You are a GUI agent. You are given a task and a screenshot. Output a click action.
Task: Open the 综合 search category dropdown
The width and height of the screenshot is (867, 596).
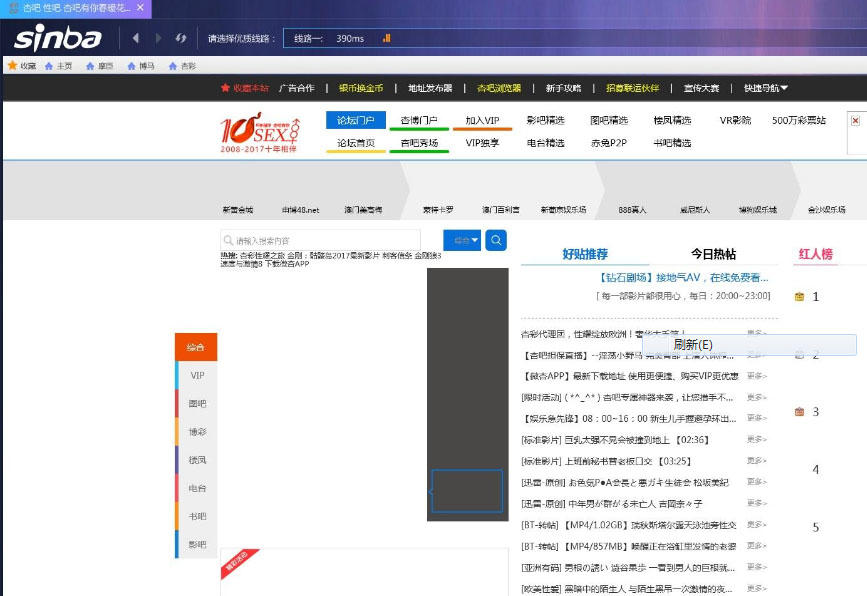[x=462, y=240]
